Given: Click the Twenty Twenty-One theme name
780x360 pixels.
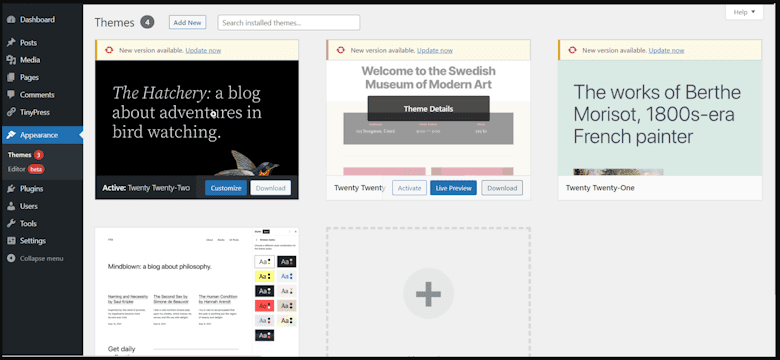Looking at the screenshot, I should tap(600, 188).
